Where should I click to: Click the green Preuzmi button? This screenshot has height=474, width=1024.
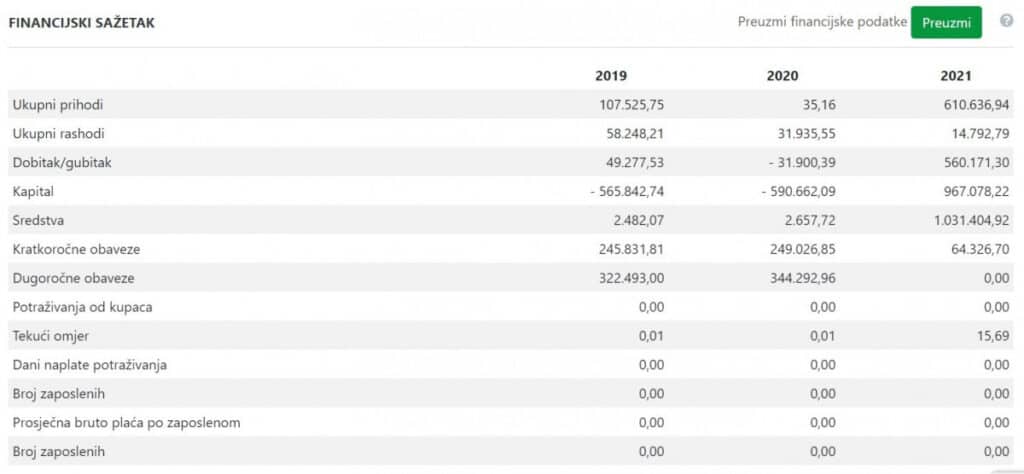[945, 22]
